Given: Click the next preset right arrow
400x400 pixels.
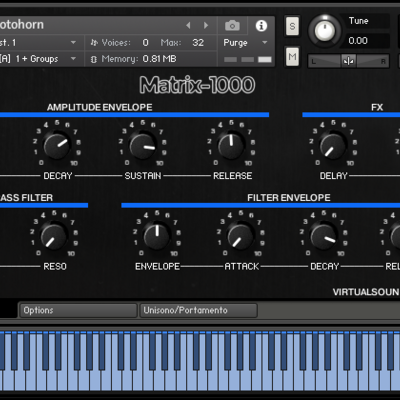Looking at the screenshot, I should (206, 25).
